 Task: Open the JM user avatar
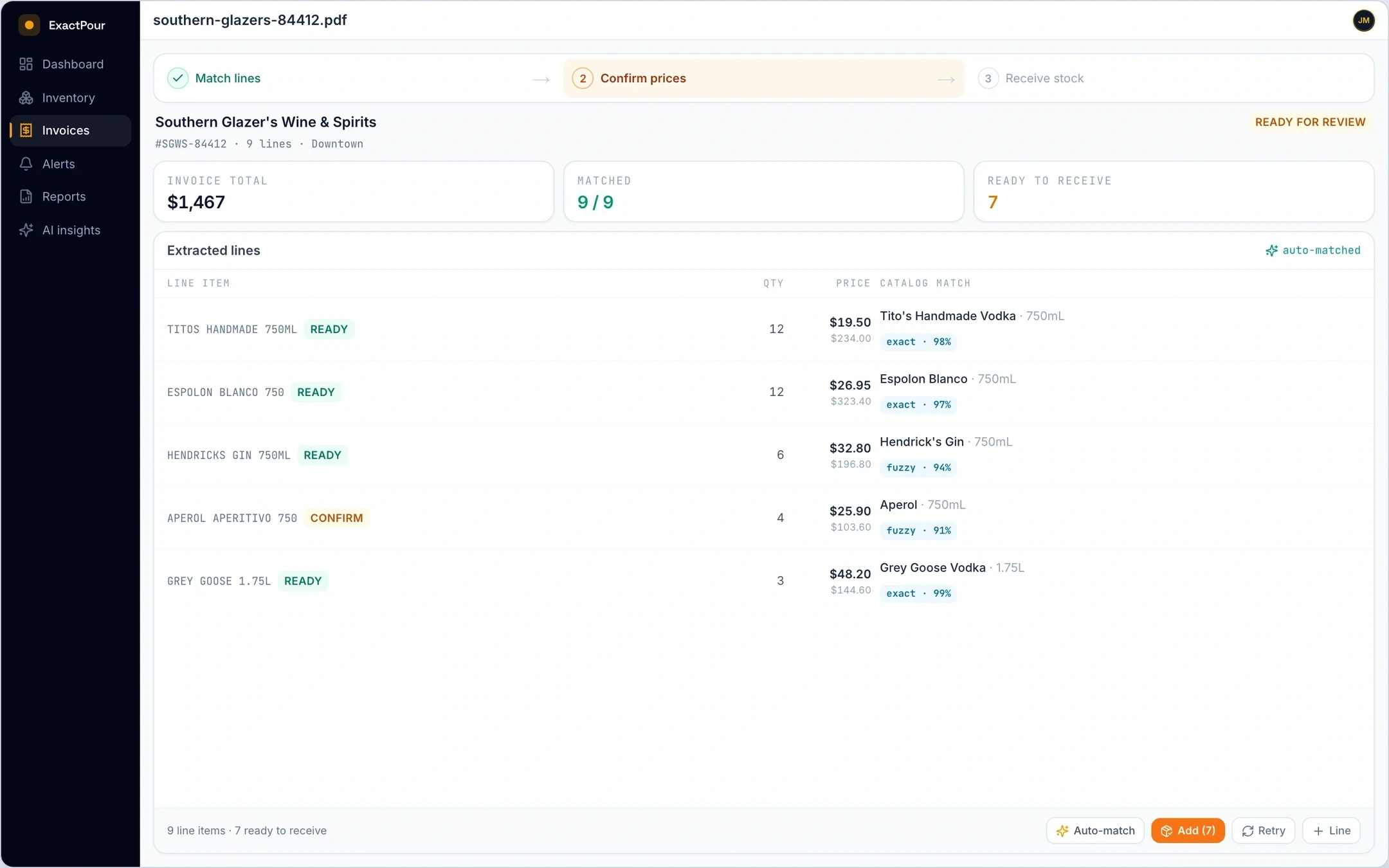pos(1363,21)
